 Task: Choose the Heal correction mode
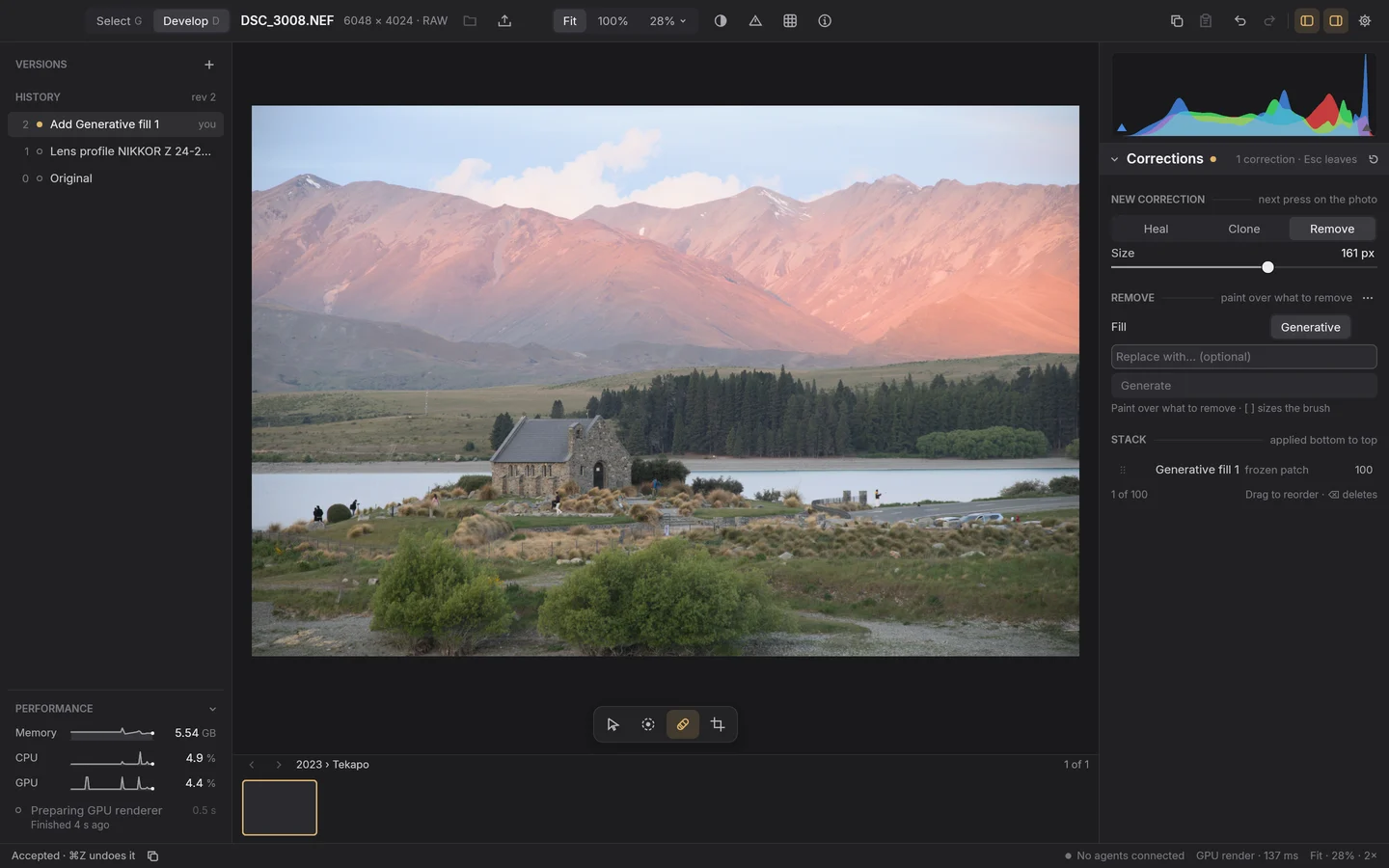click(1156, 229)
